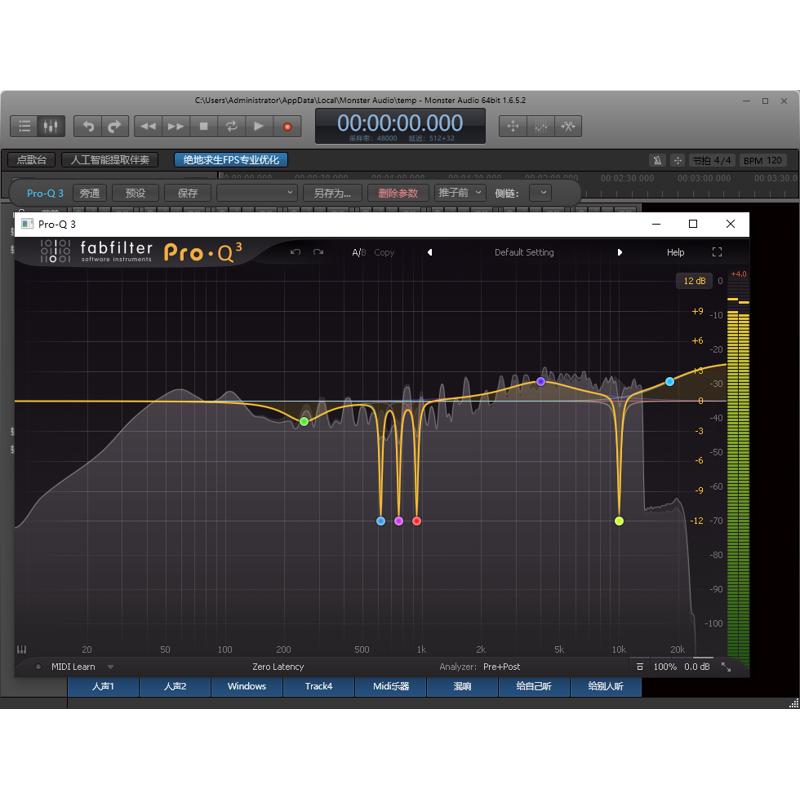The image size is (800, 800).
Task: Fast-forward the transport
Action: pyautogui.click(x=176, y=126)
